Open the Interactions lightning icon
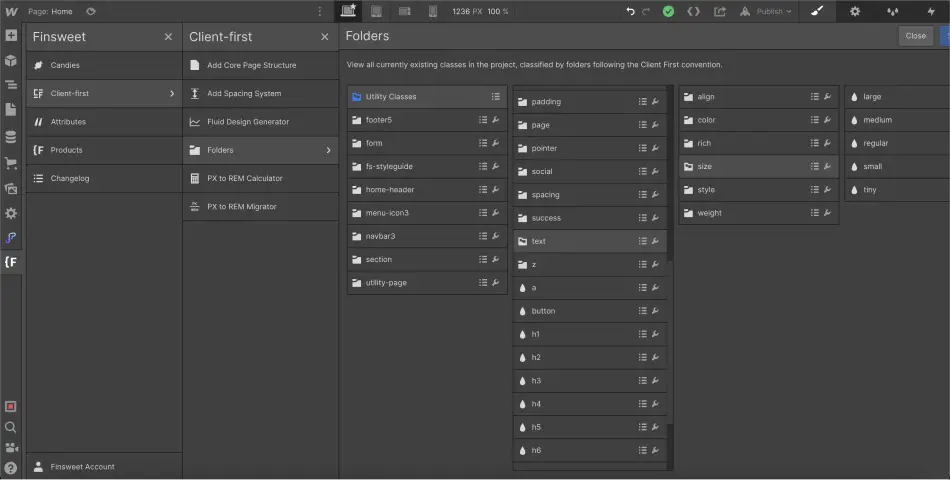 pos(931,11)
